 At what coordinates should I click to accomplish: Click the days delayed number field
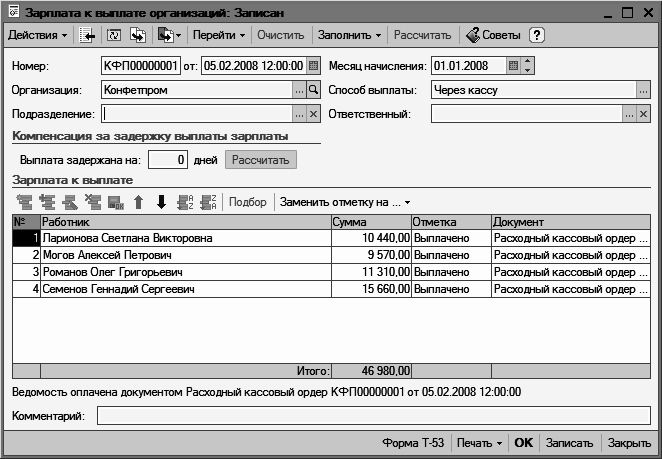click(x=168, y=160)
